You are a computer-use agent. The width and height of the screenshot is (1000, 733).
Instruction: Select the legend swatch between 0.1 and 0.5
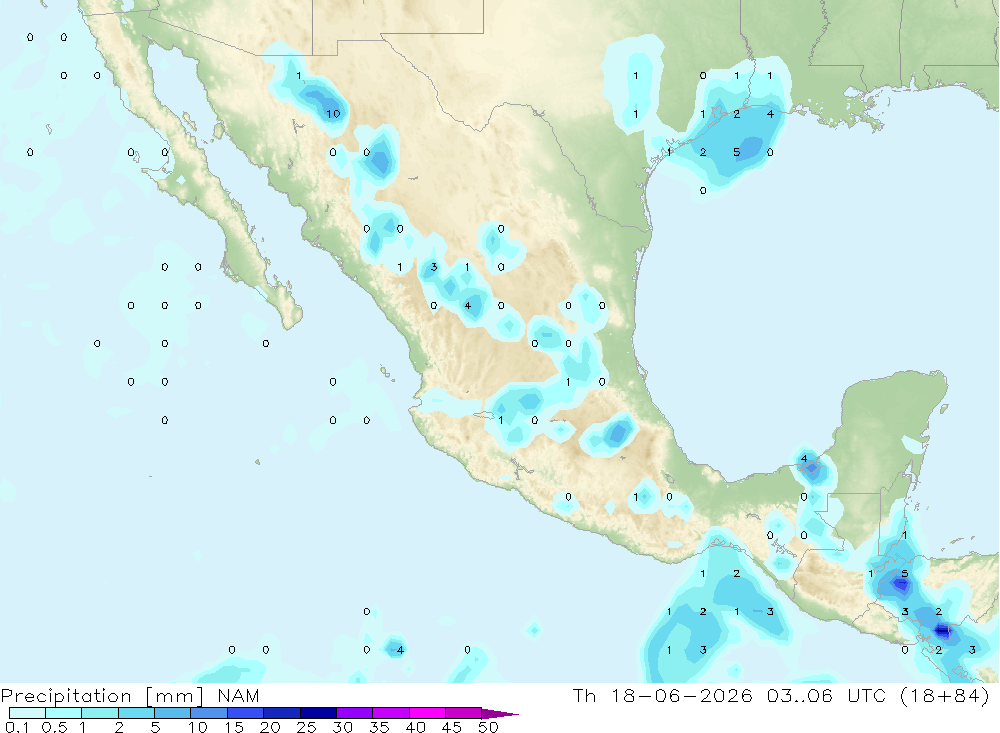point(27,713)
